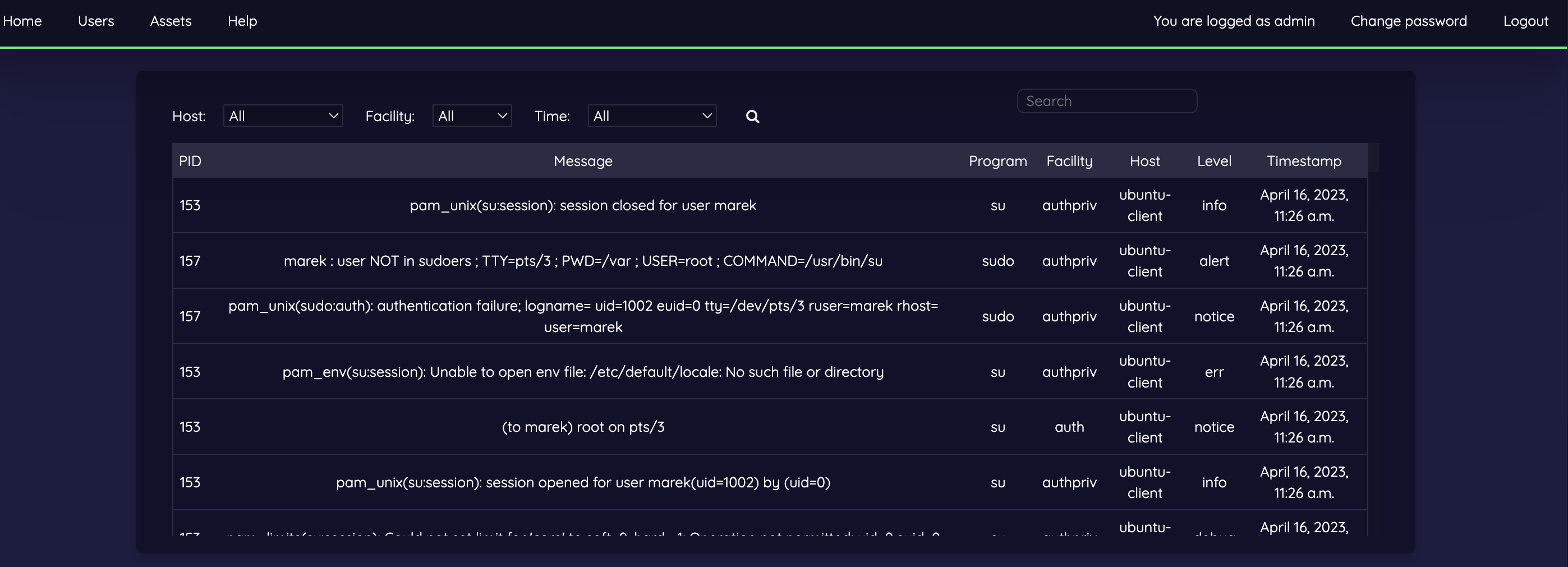Navigate to the Assets page
This screenshot has height=567, width=1568.
coord(171,20)
